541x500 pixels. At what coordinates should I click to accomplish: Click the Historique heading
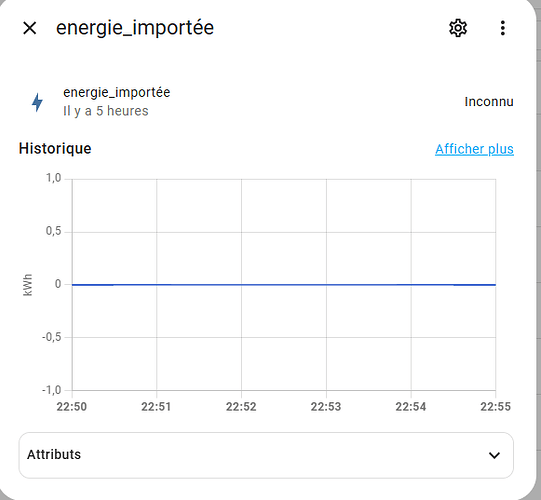(x=55, y=149)
